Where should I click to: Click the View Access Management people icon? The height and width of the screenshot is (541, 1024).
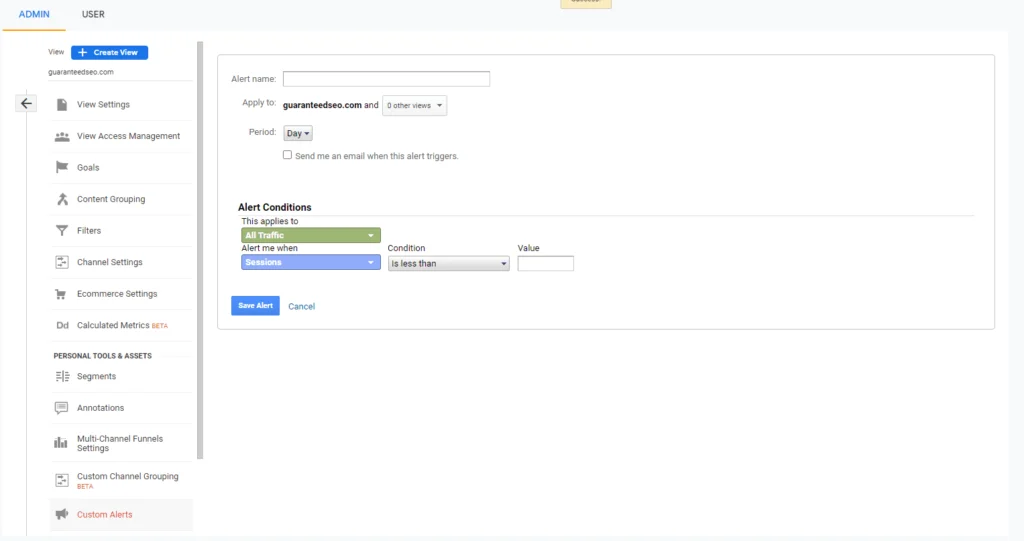62,136
